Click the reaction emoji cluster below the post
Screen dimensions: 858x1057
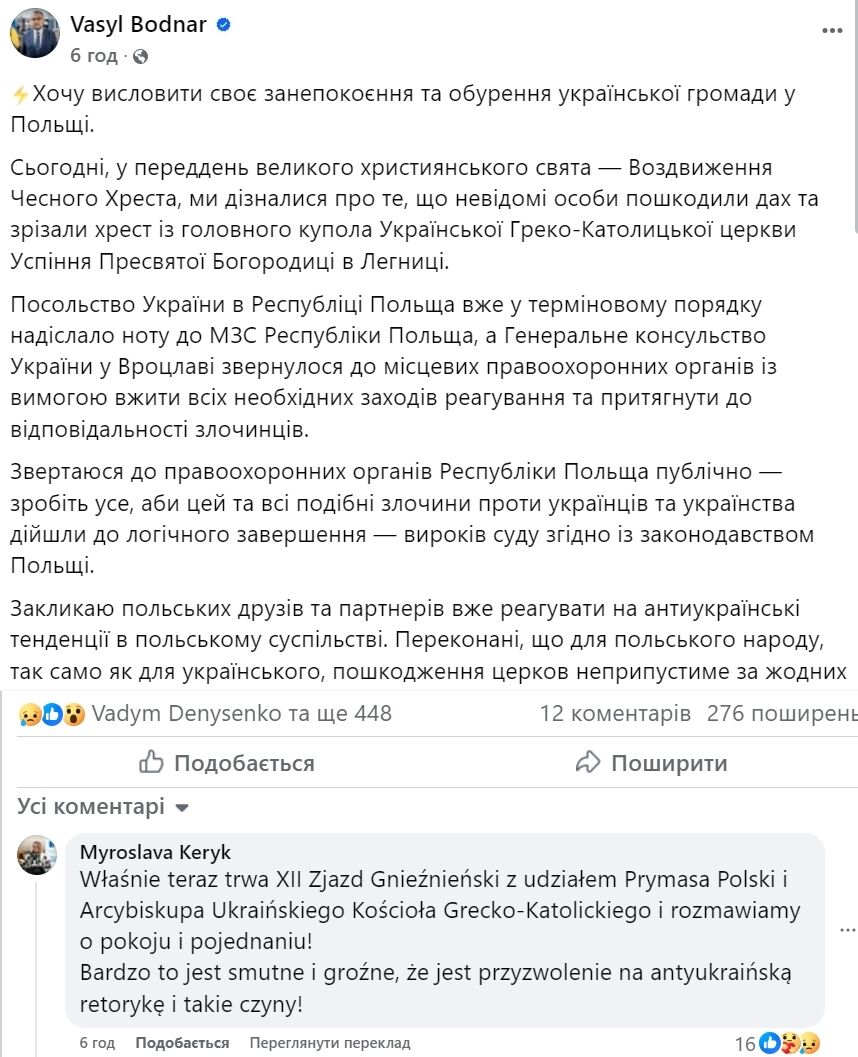coord(35,714)
